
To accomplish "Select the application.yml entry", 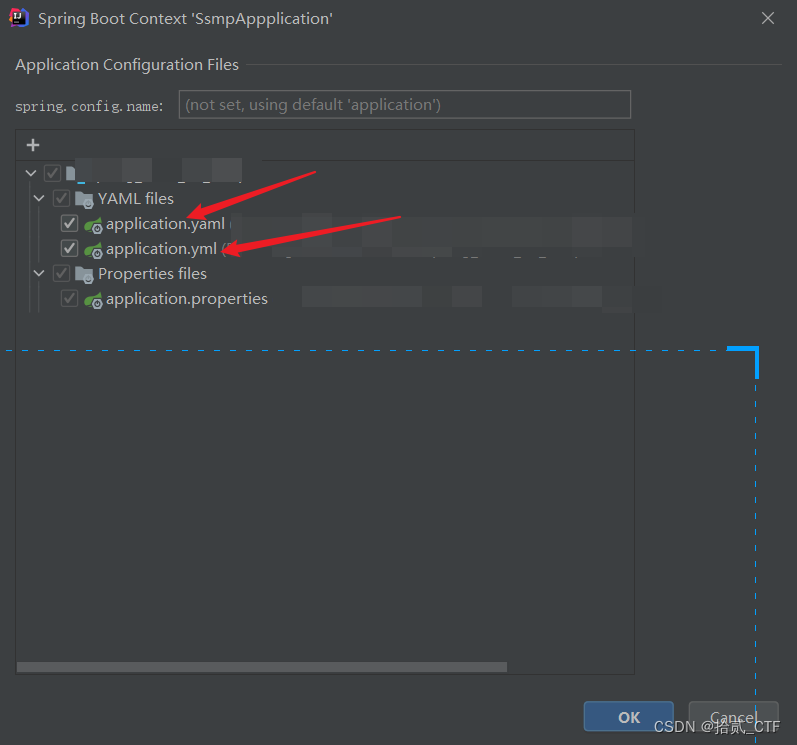I will point(162,249).
